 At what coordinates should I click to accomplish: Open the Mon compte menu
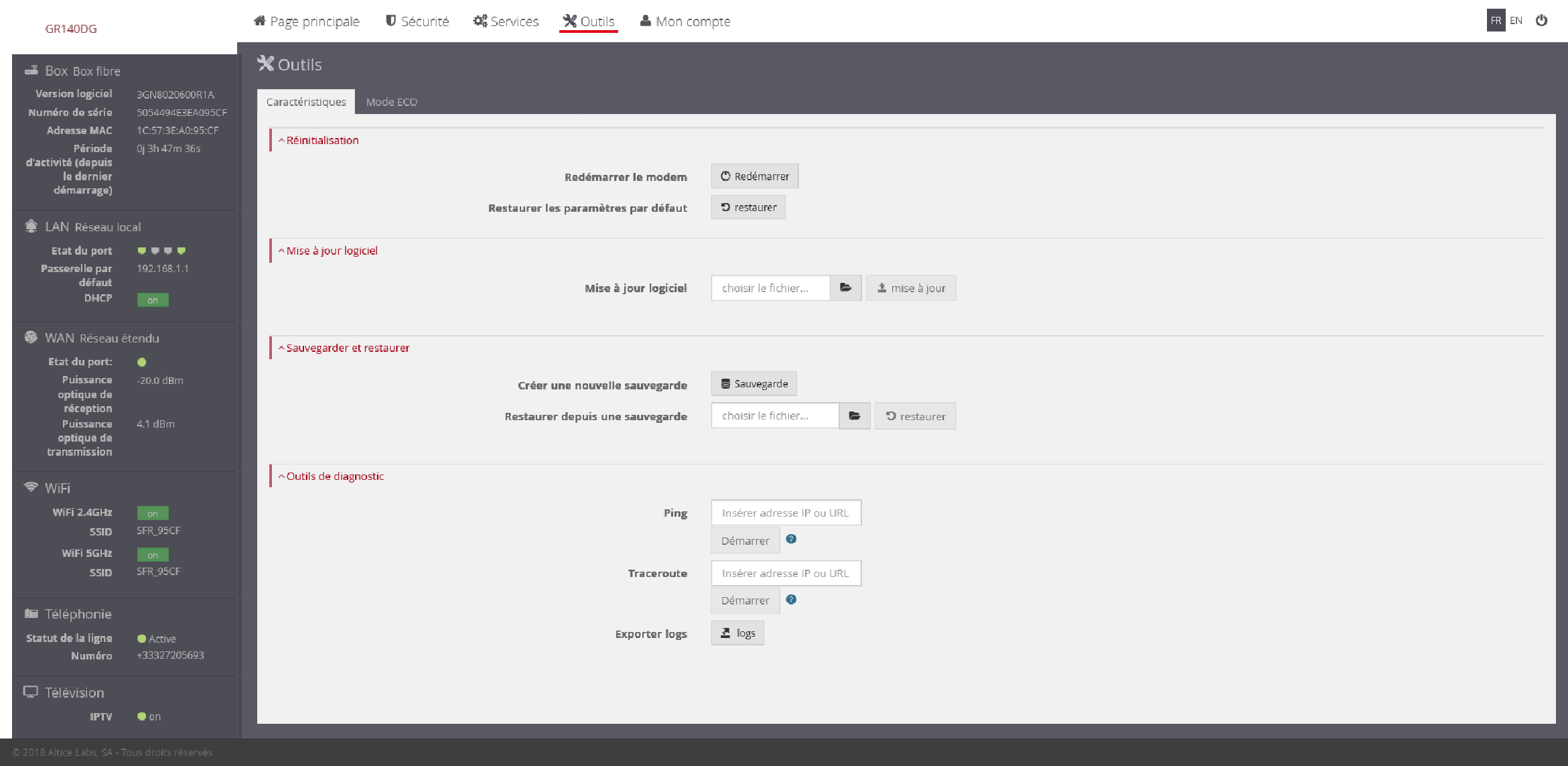(x=685, y=21)
